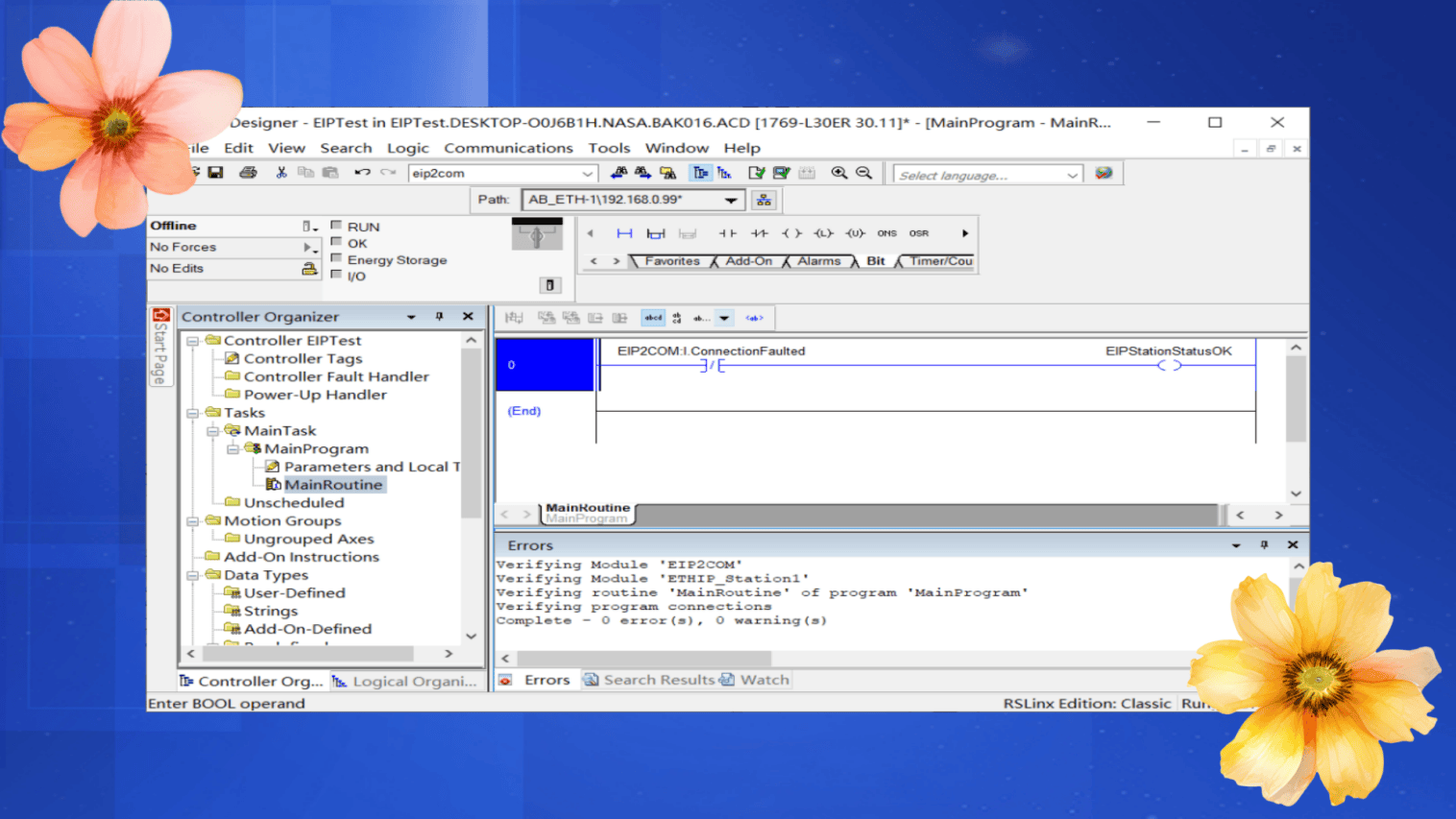
Task: Toggle the I/O status indicator box
Action: (x=336, y=275)
